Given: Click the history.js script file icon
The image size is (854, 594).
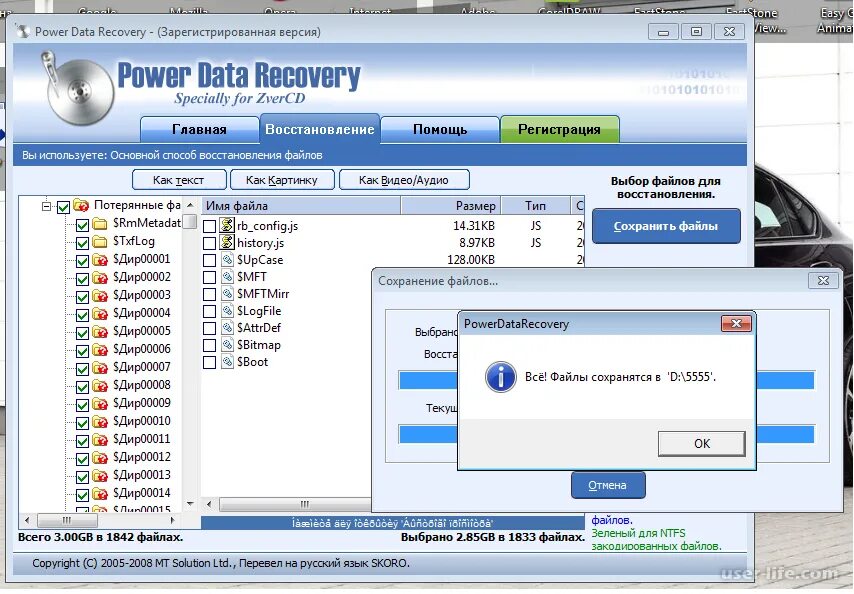Looking at the screenshot, I should coord(227,242).
